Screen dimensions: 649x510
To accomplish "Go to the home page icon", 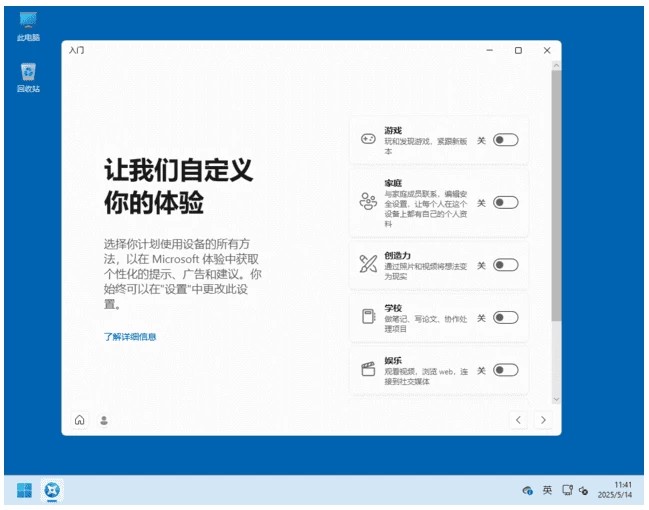I will click(x=80, y=420).
